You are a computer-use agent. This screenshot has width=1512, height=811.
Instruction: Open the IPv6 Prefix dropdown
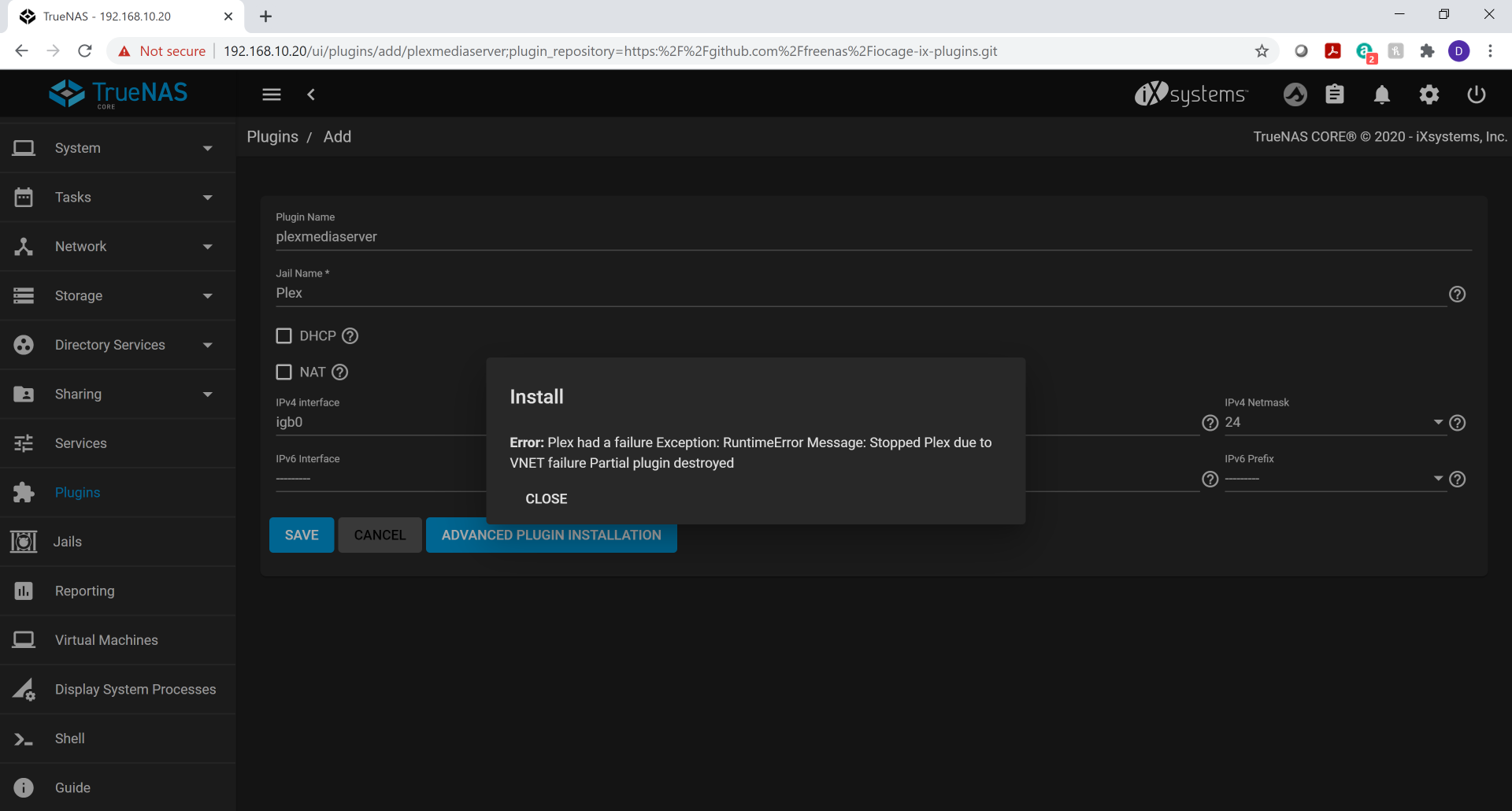click(1335, 479)
